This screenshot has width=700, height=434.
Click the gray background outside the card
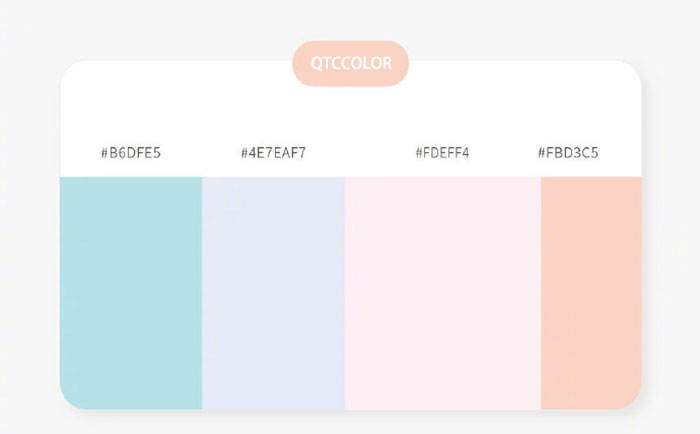click(30, 220)
